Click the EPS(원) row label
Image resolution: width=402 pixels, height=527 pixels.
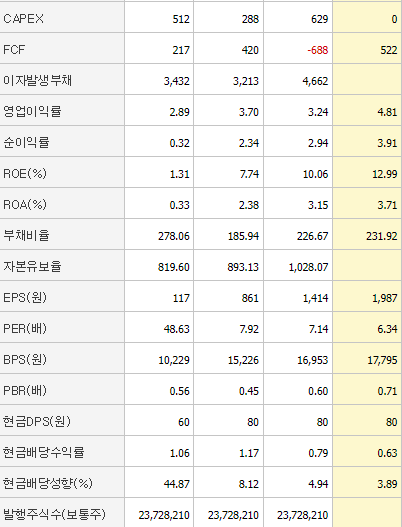tap(25, 297)
